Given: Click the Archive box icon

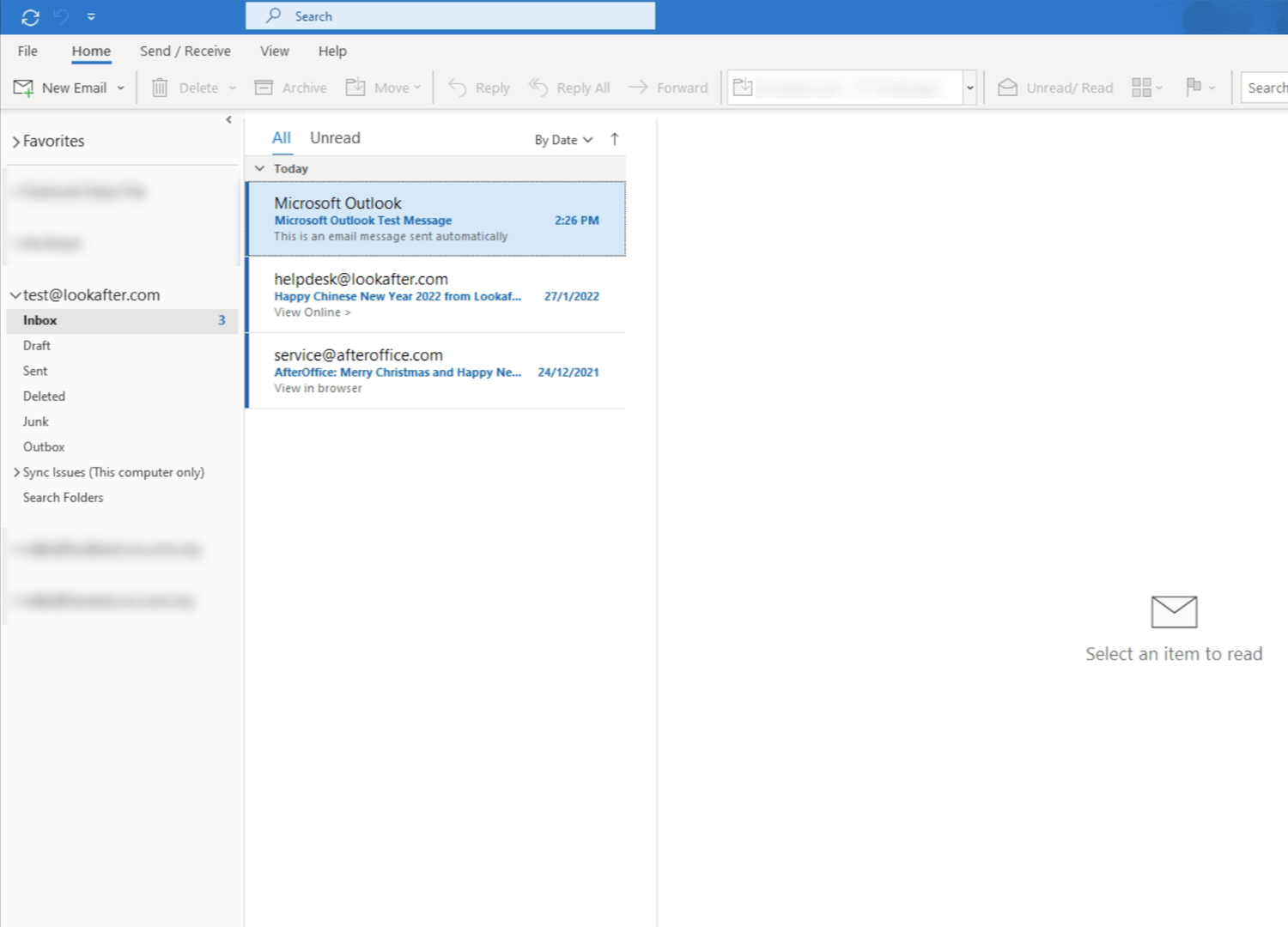Looking at the screenshot, I should coord(264,88).
